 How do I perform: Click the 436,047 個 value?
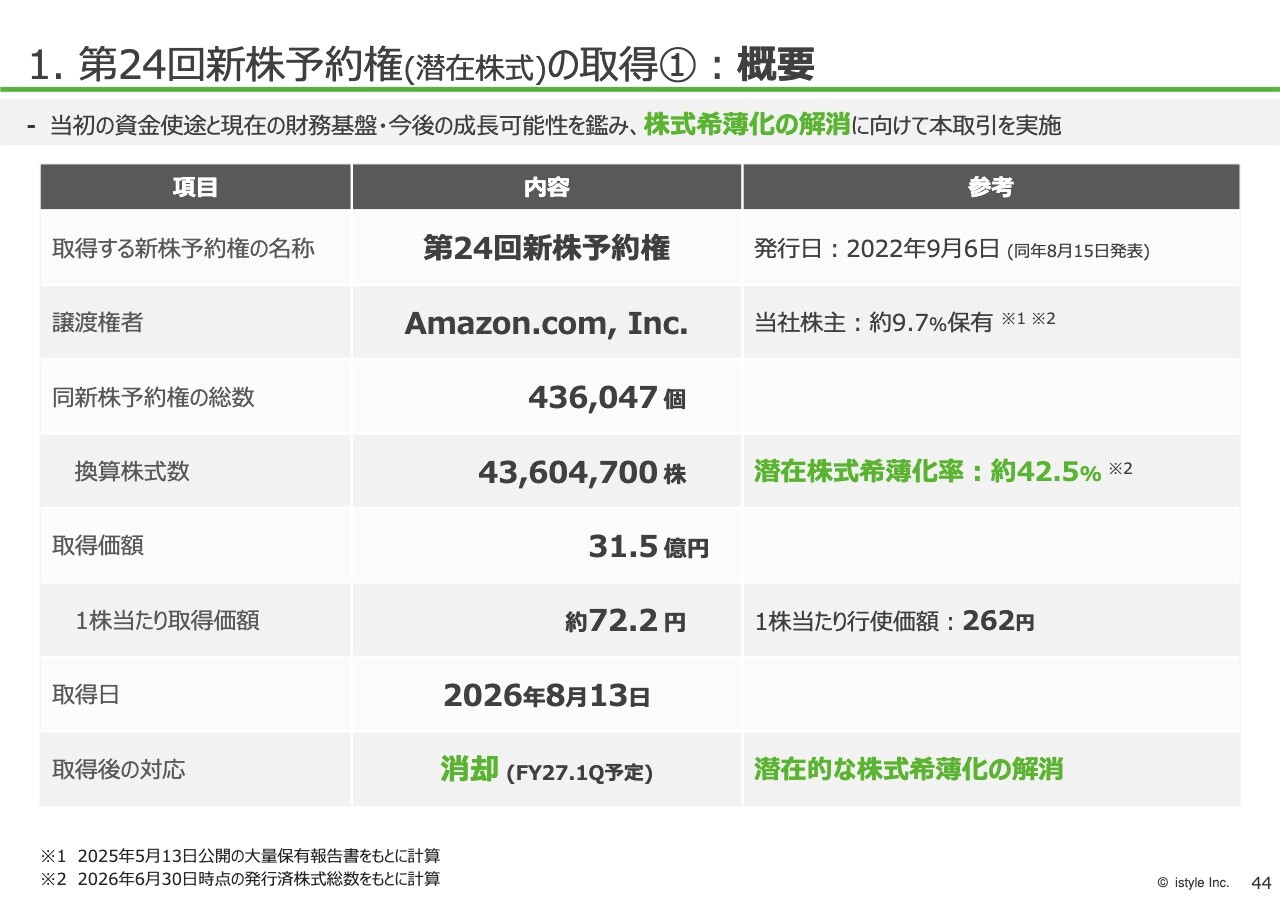click(607, 398)
